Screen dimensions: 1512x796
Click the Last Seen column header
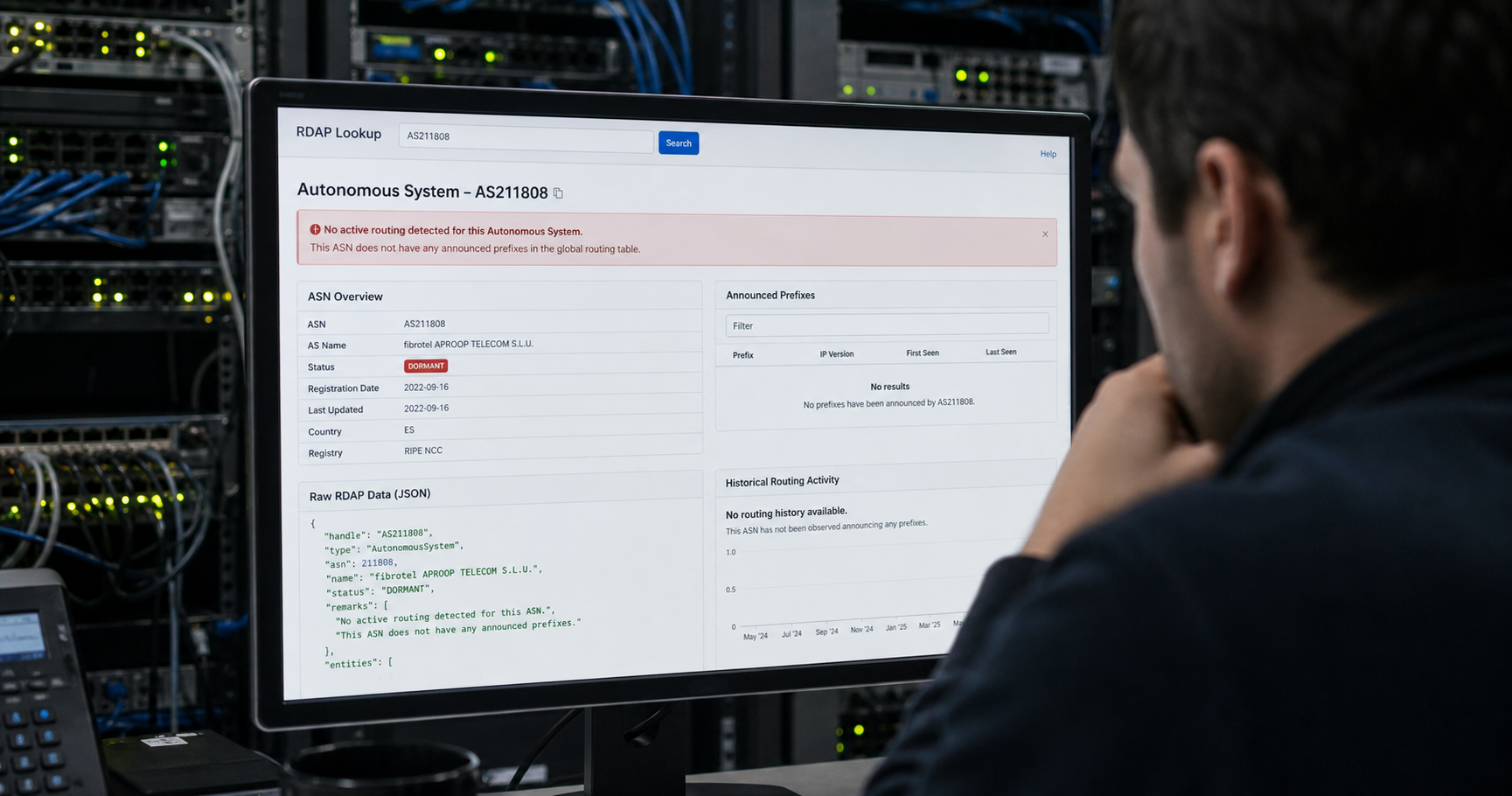[1001, 353]
